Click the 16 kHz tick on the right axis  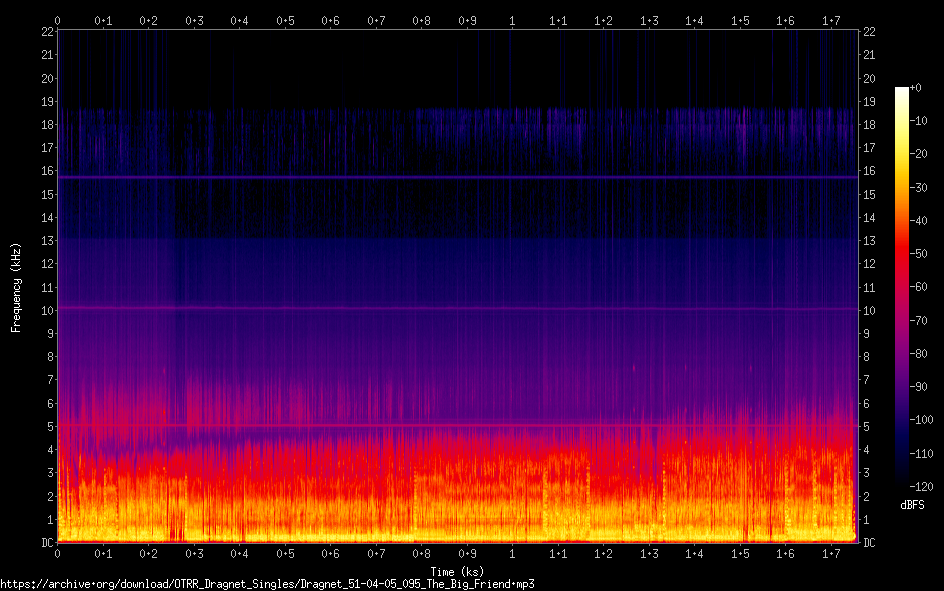click(869, 172)
